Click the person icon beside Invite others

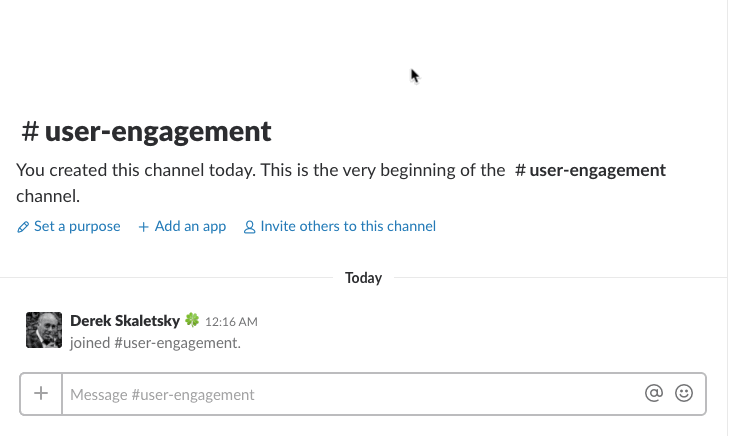tap(250, 227)
